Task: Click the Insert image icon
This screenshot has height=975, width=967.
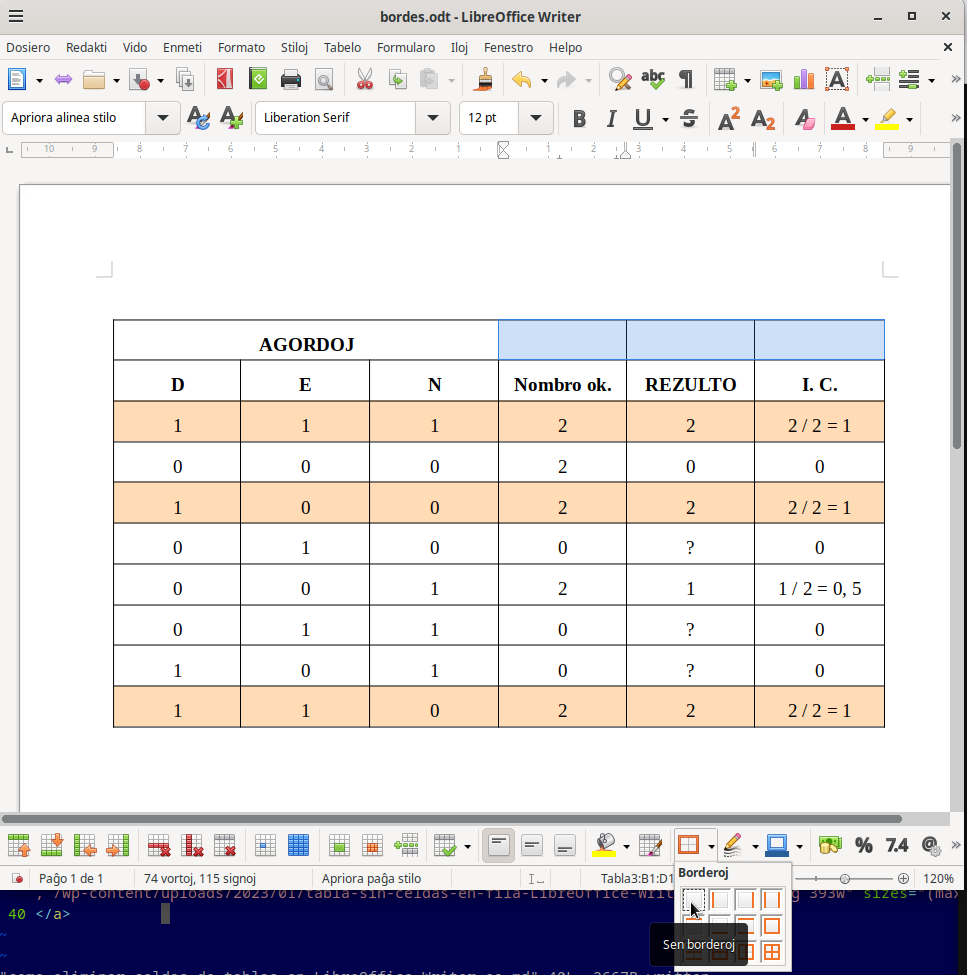Action: tap(770, 80)
